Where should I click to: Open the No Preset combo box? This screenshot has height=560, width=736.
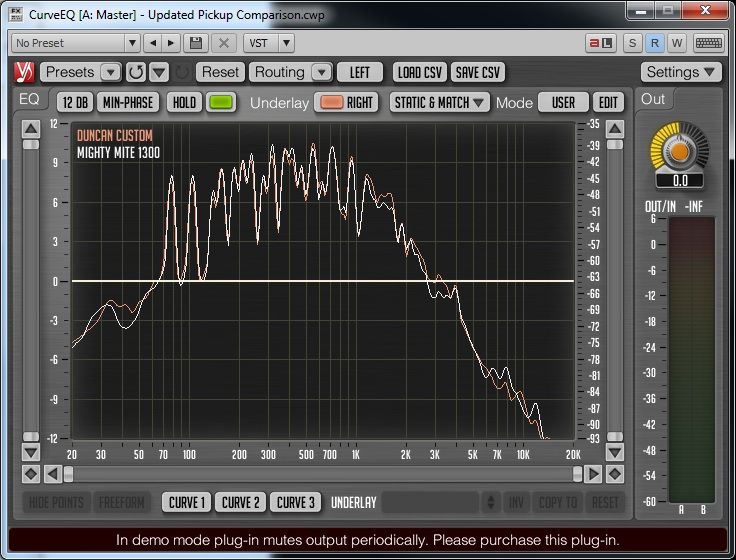76,43
